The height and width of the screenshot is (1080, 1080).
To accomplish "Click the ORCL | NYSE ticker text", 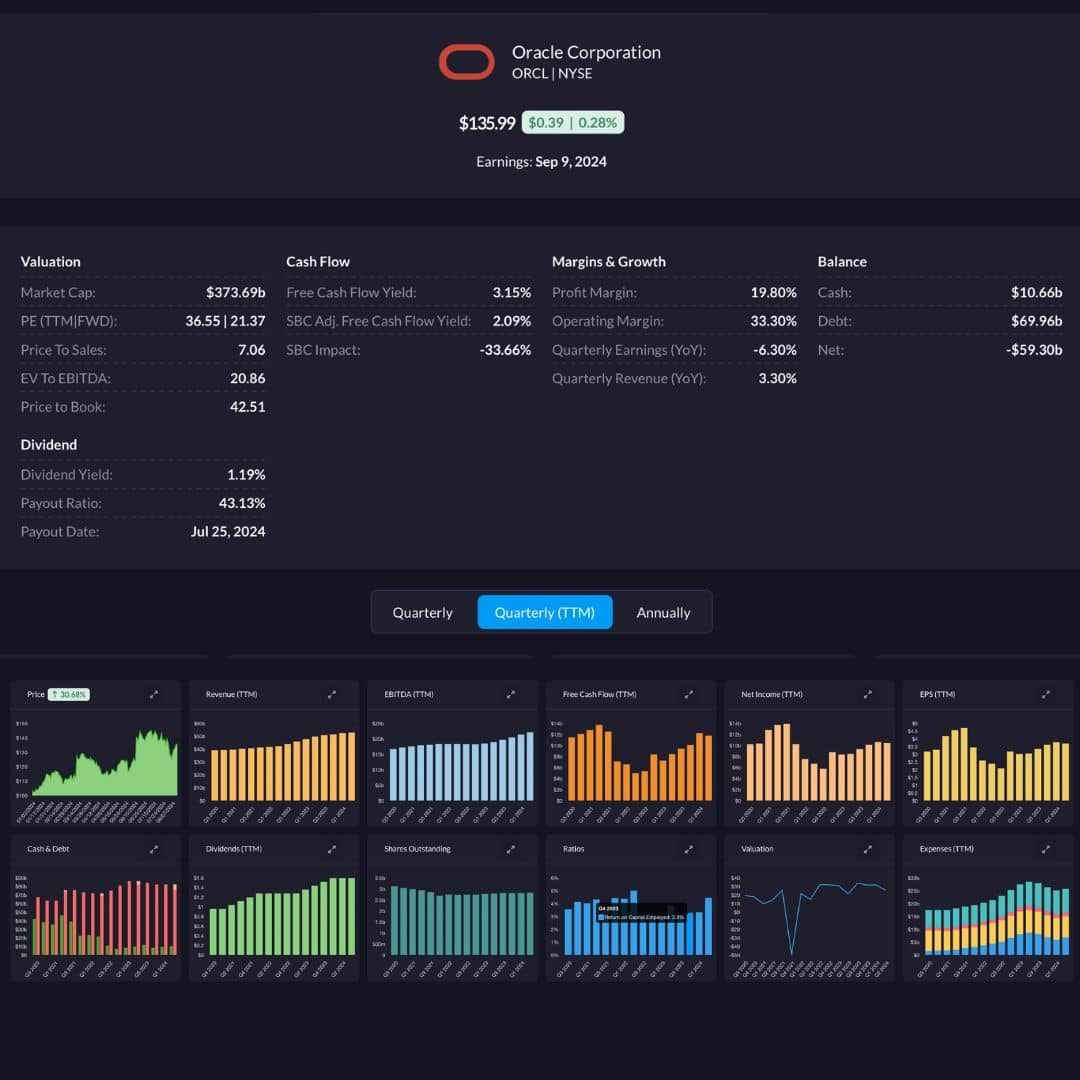I will coord(552,74).
